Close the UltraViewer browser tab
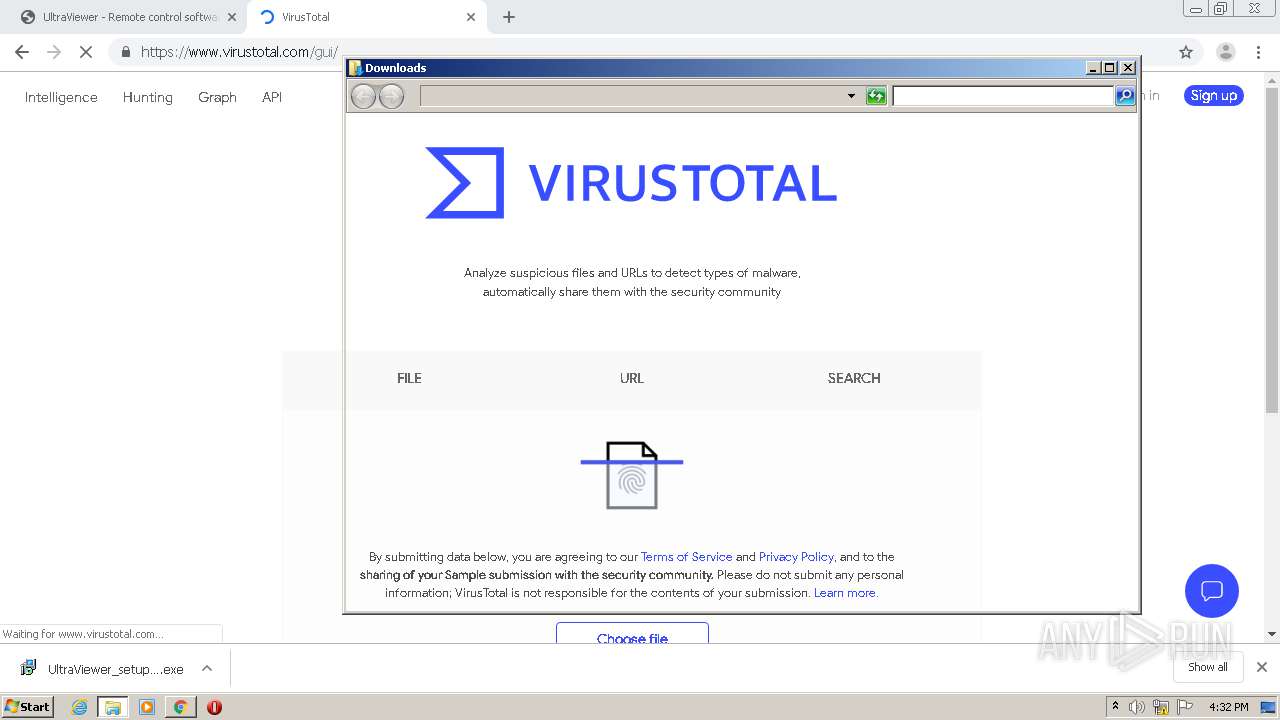This screenshot has width=1280, height=720. pyautogui.click(x=232, y=17)
